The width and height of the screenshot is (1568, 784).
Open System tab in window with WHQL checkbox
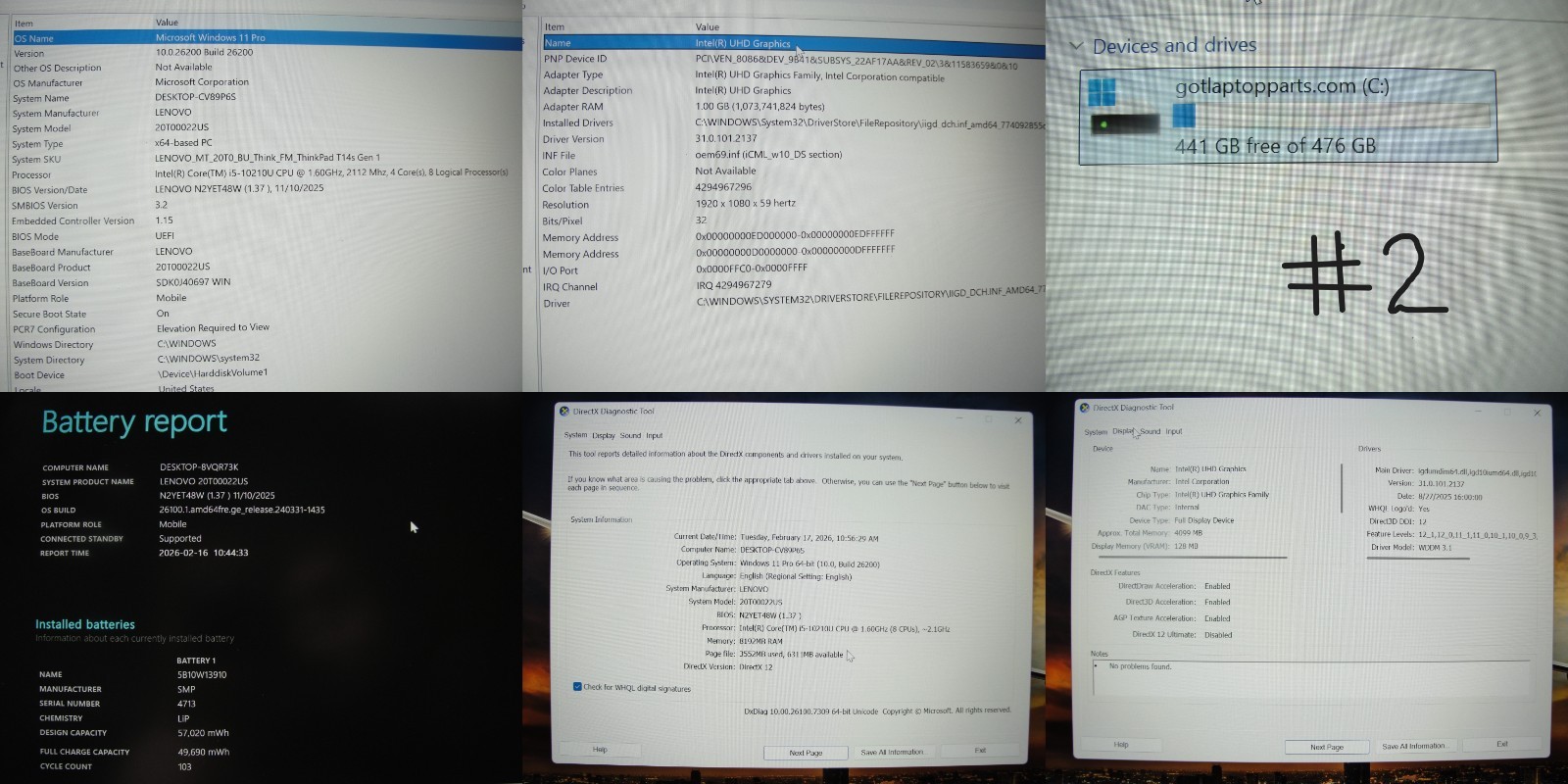[x=575, y=435]
